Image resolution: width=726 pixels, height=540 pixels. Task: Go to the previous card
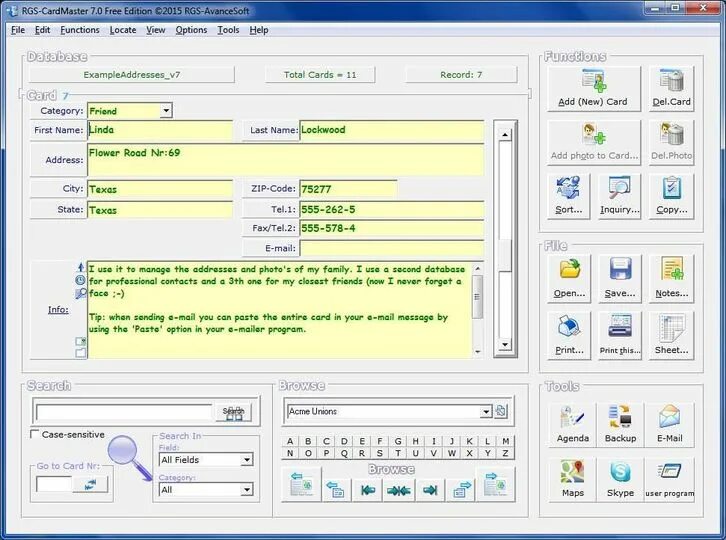pos(336,490)
